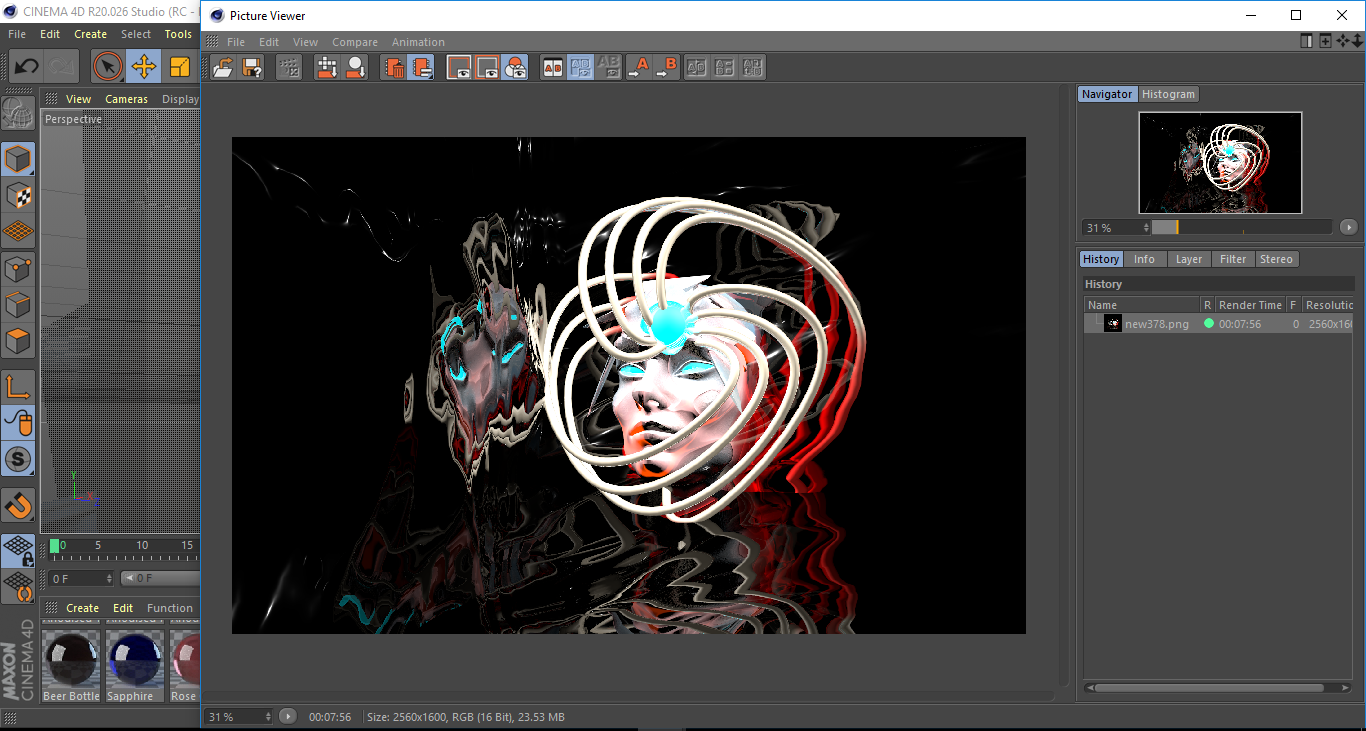This screenshot has height=731, width=1366.
Task: Toggle the second single channel eye icon
Action: tap(487, 68)
